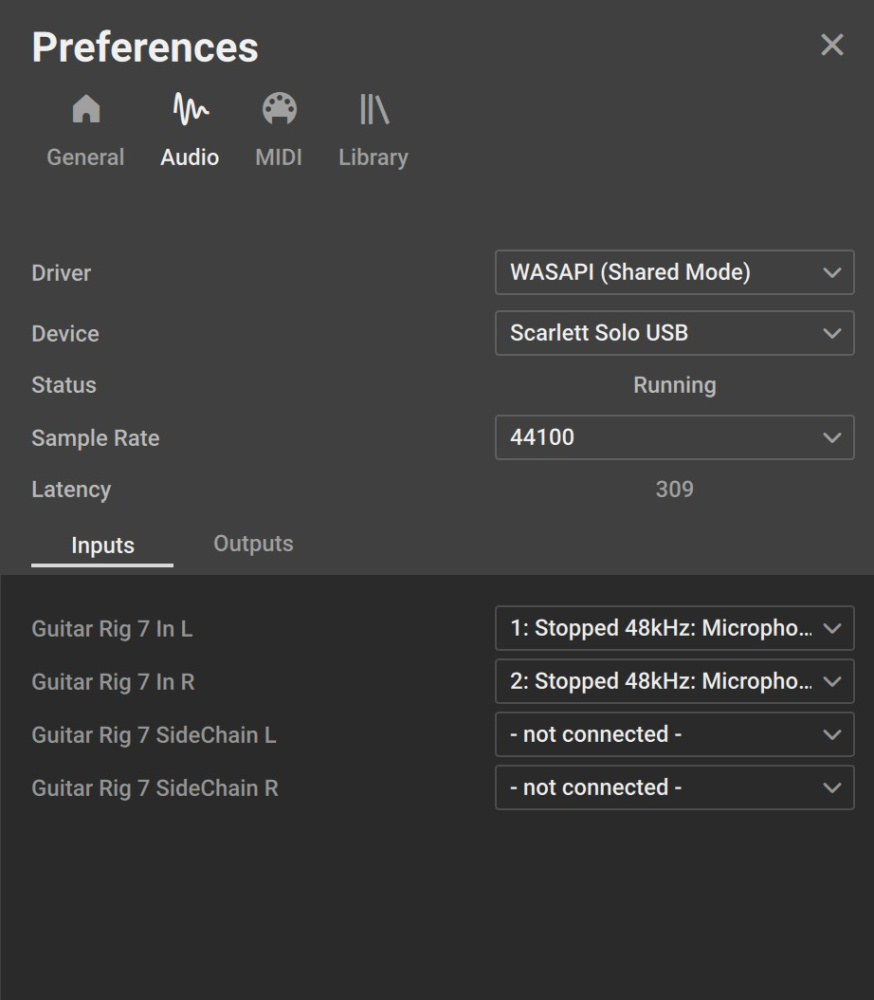
Task: Click the Sample Rate label
Action: 96,438
